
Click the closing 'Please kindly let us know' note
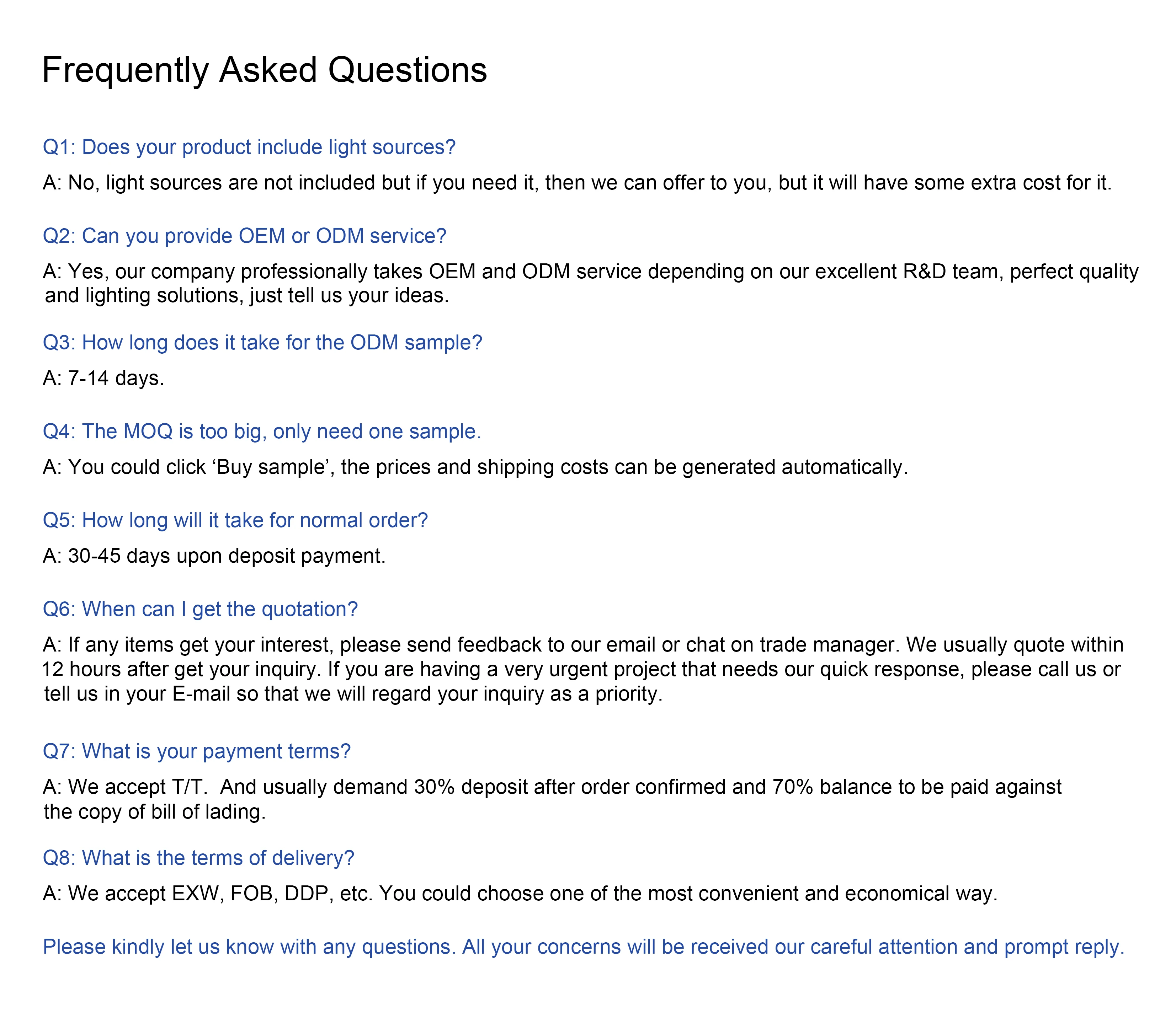(x=584, y=947)
